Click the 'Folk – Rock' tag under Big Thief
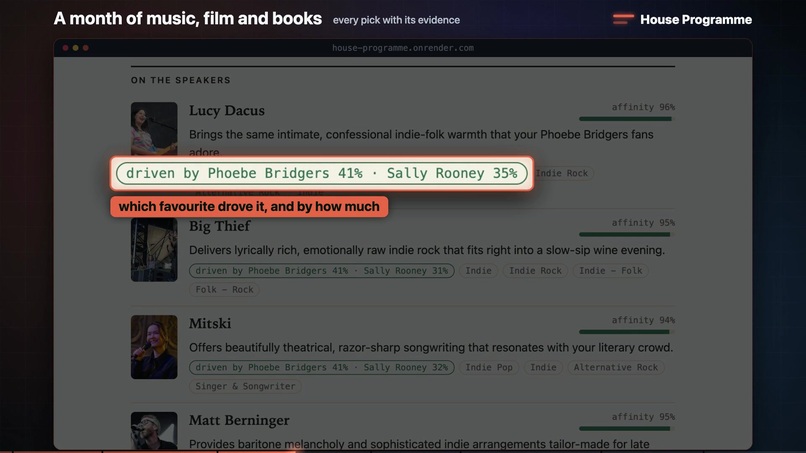Image resolution: width=806 pixels, height=453 pixels. pos(224,289)
